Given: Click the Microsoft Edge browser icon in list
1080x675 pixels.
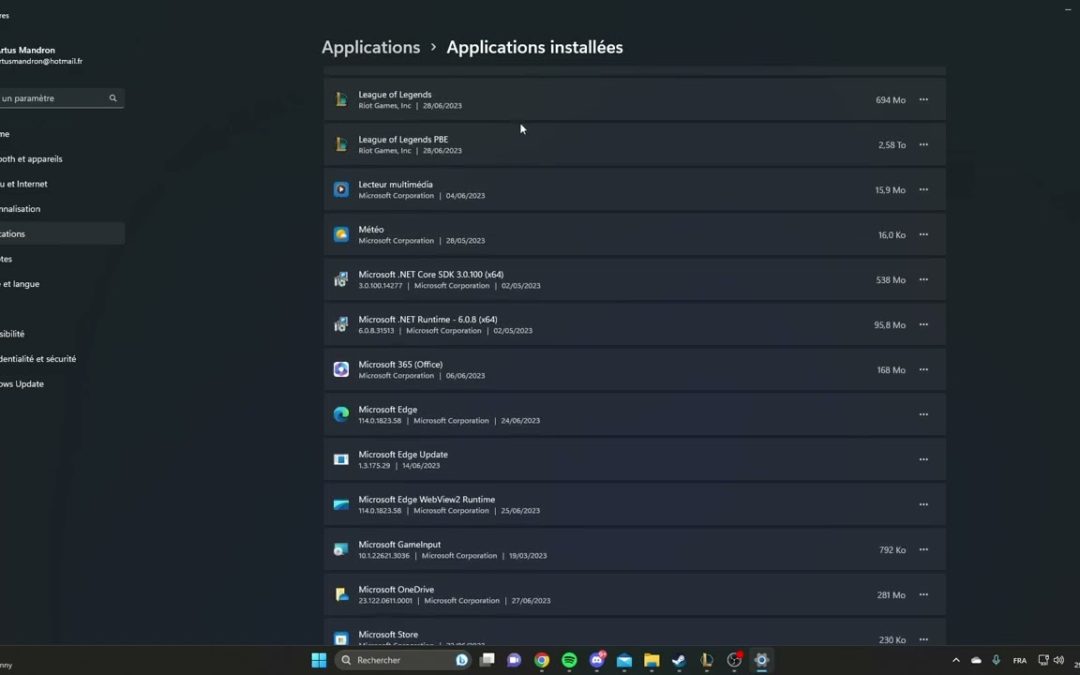Looking at the screenshot, I should (x=341, y=415).
